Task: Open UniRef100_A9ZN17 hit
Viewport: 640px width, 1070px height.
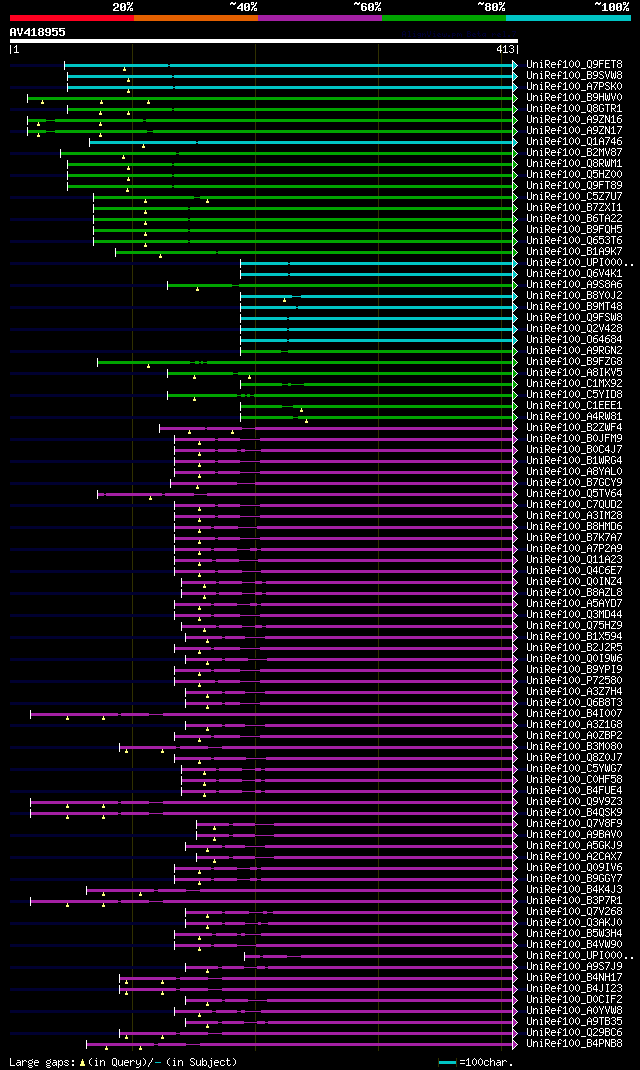Action: [x=574, y=130]
